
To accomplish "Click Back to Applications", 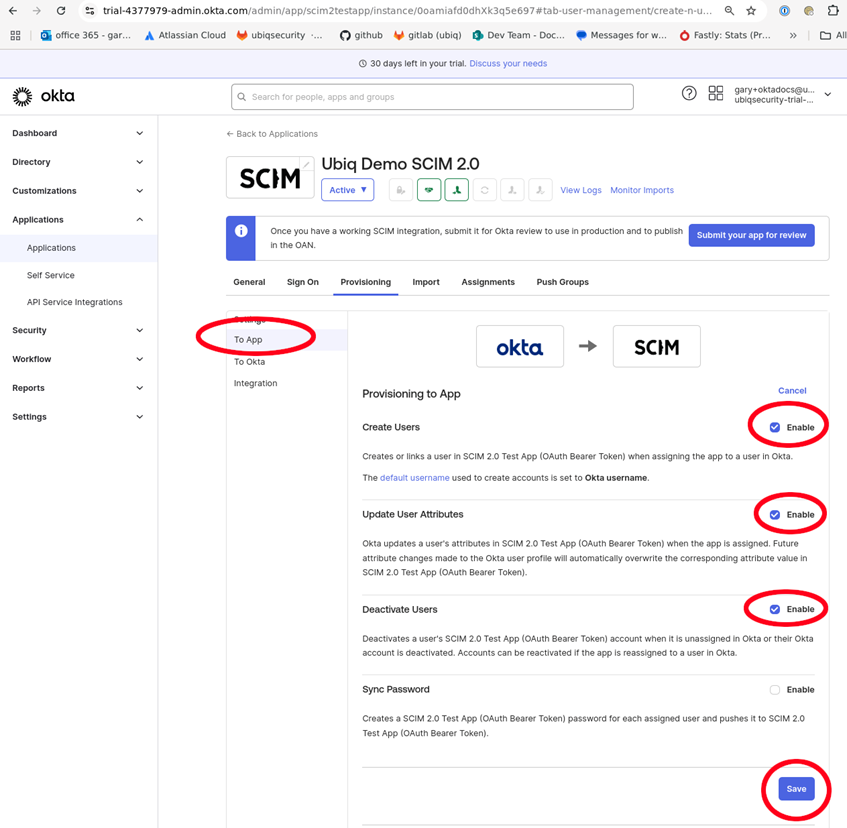I will 272,134.
